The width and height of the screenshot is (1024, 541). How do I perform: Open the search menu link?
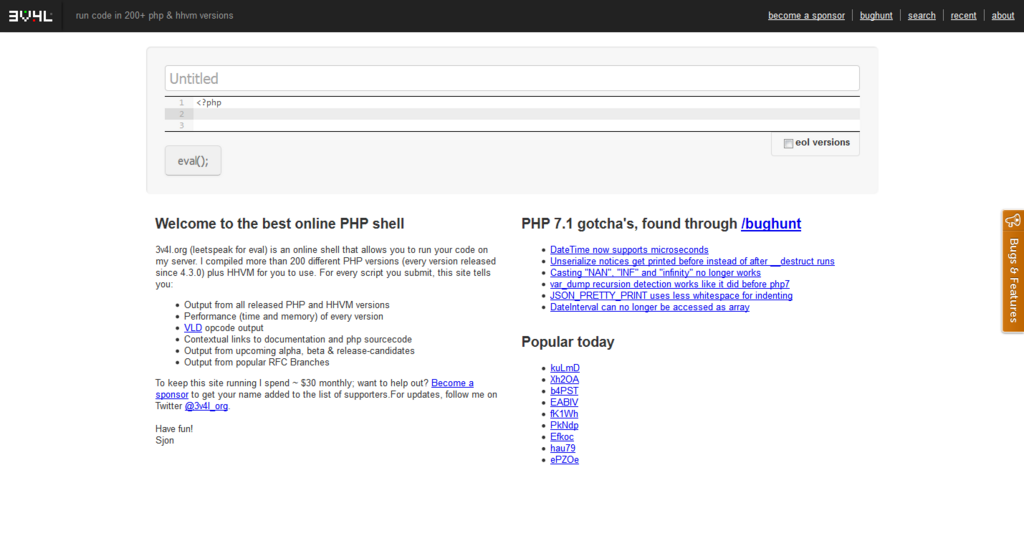(921, 16)
